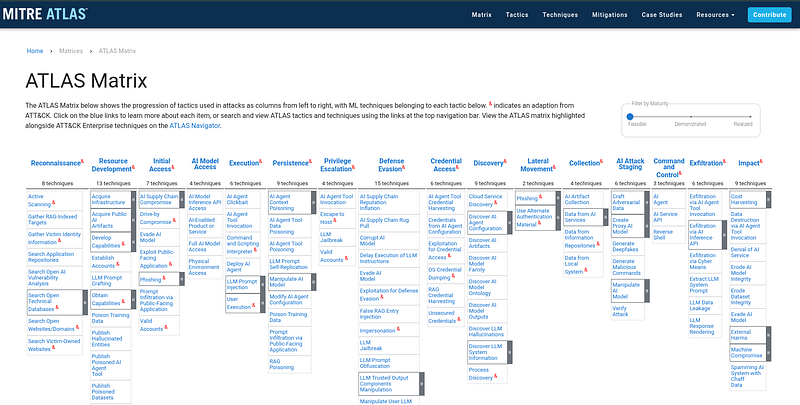Set maturity filter to Demonstrated stop
The image size is (800, 405).
tap(690, 116)
